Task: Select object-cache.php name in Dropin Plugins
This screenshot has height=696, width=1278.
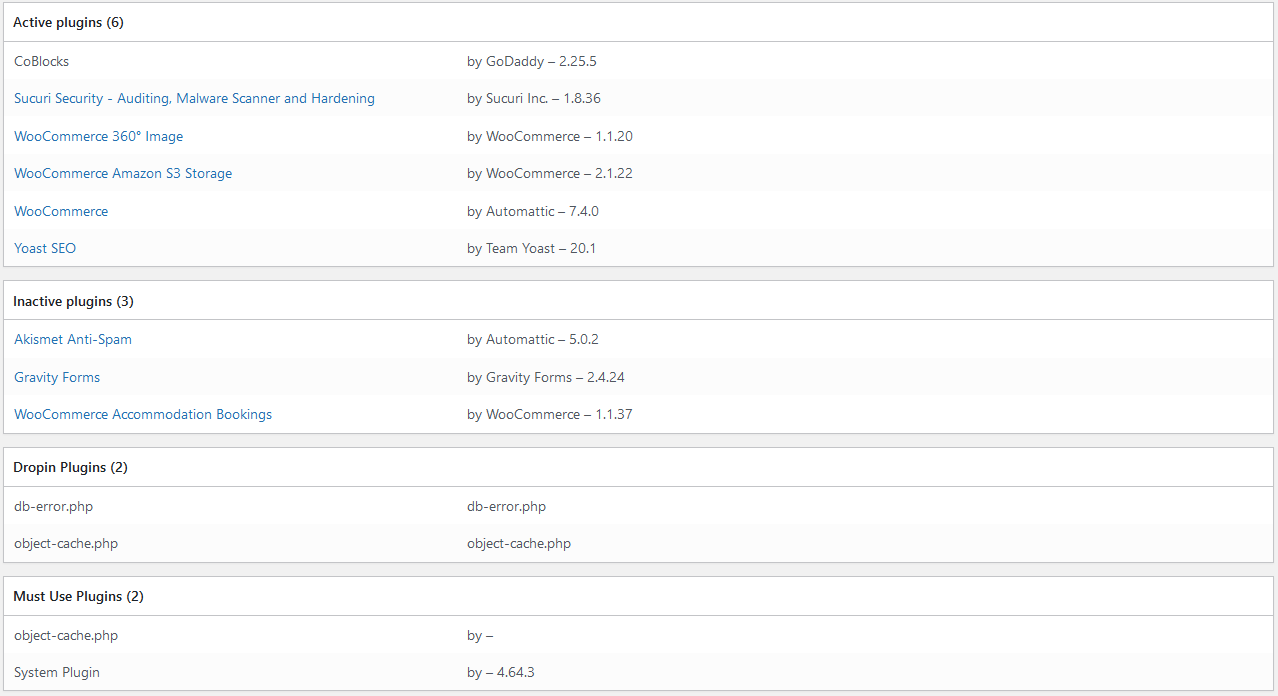Action: [x=66, y=544]
